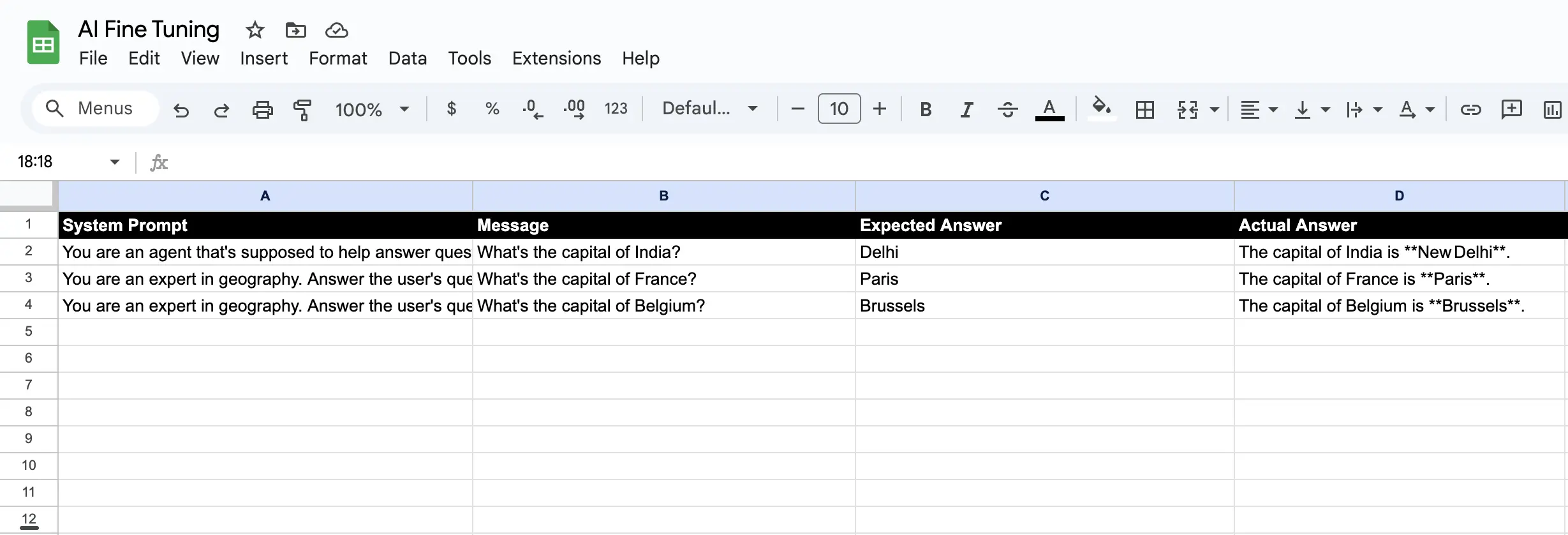The image size is (1568, 535).
Task: Expand the merge cells dropdown arrow
Action: point(1215,110)
